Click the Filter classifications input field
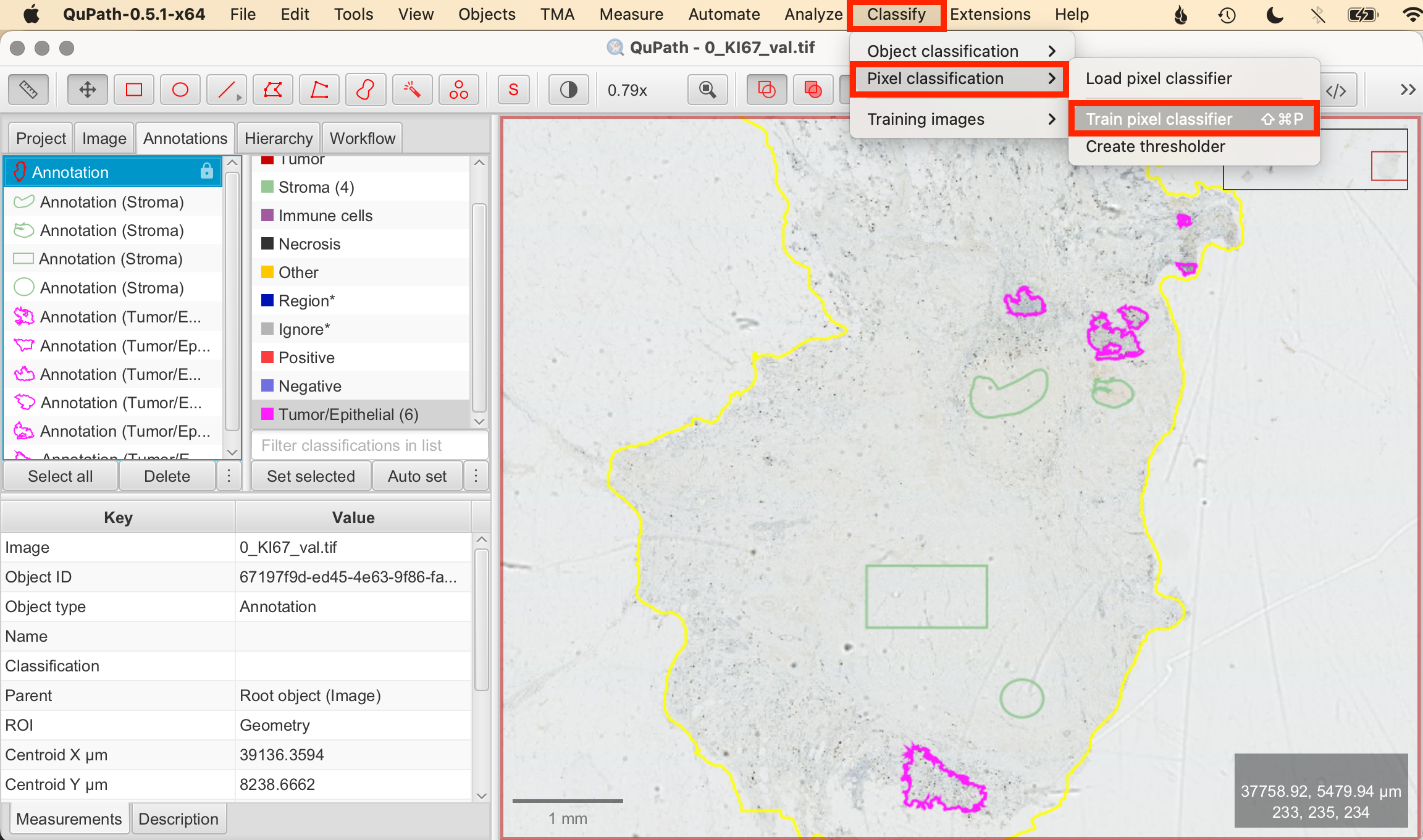The image size is (1423, 840). click(369, 445)
